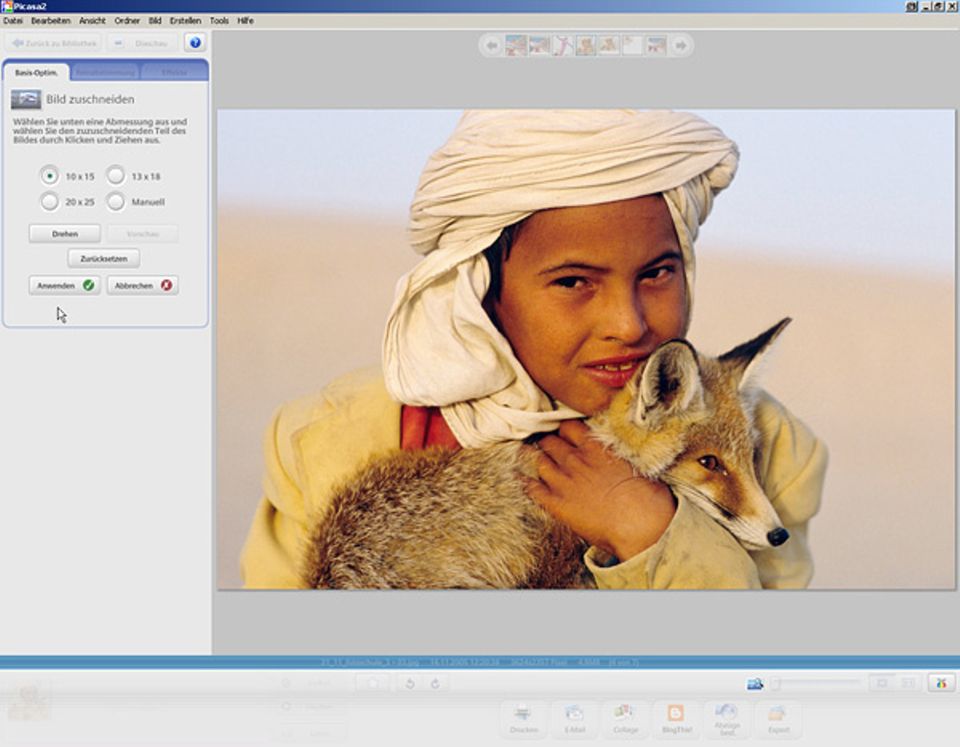This screenshot has width=960, height=747.
Task: Click the Bild zuschneiden crop icon
Action: tap(26, 99)
